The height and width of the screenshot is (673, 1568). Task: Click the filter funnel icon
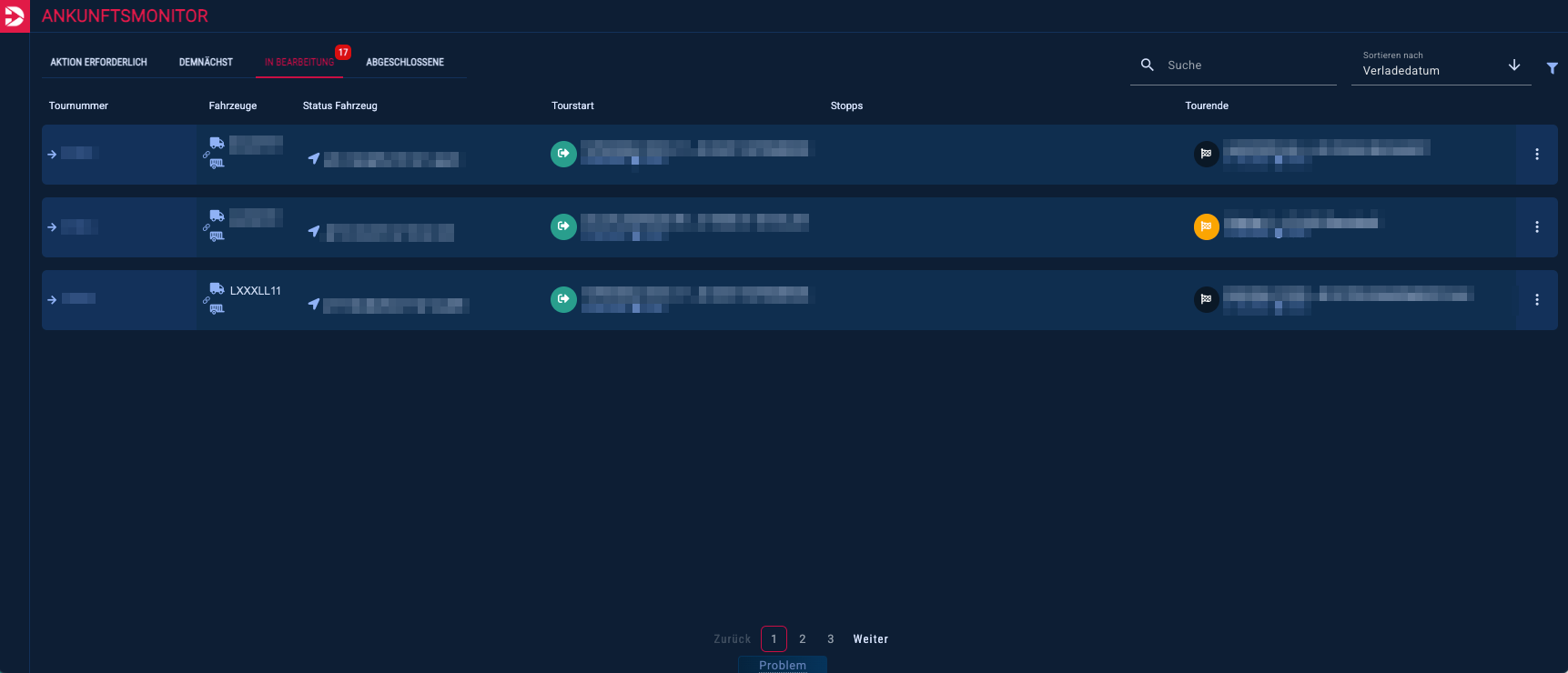point(1552,68)
